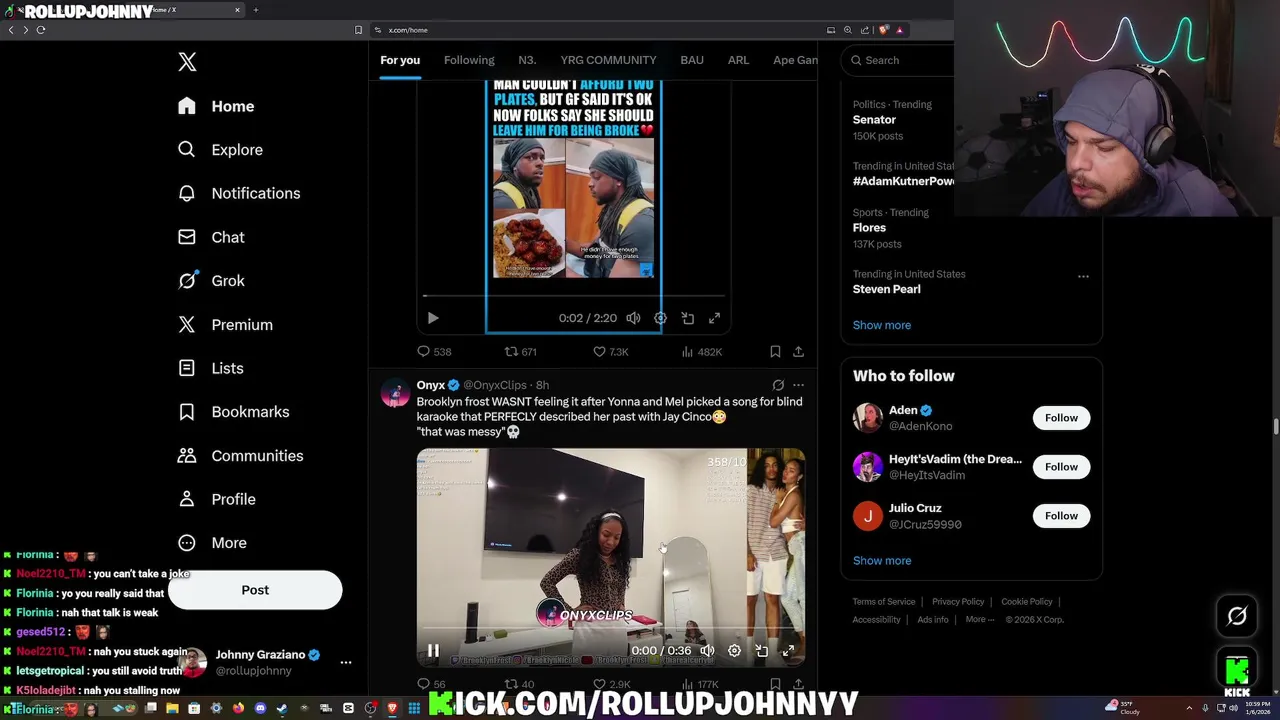Screen dimensions: 1280x720
Task: Expand the More menu in sidebar
Action: pos(212,543)
